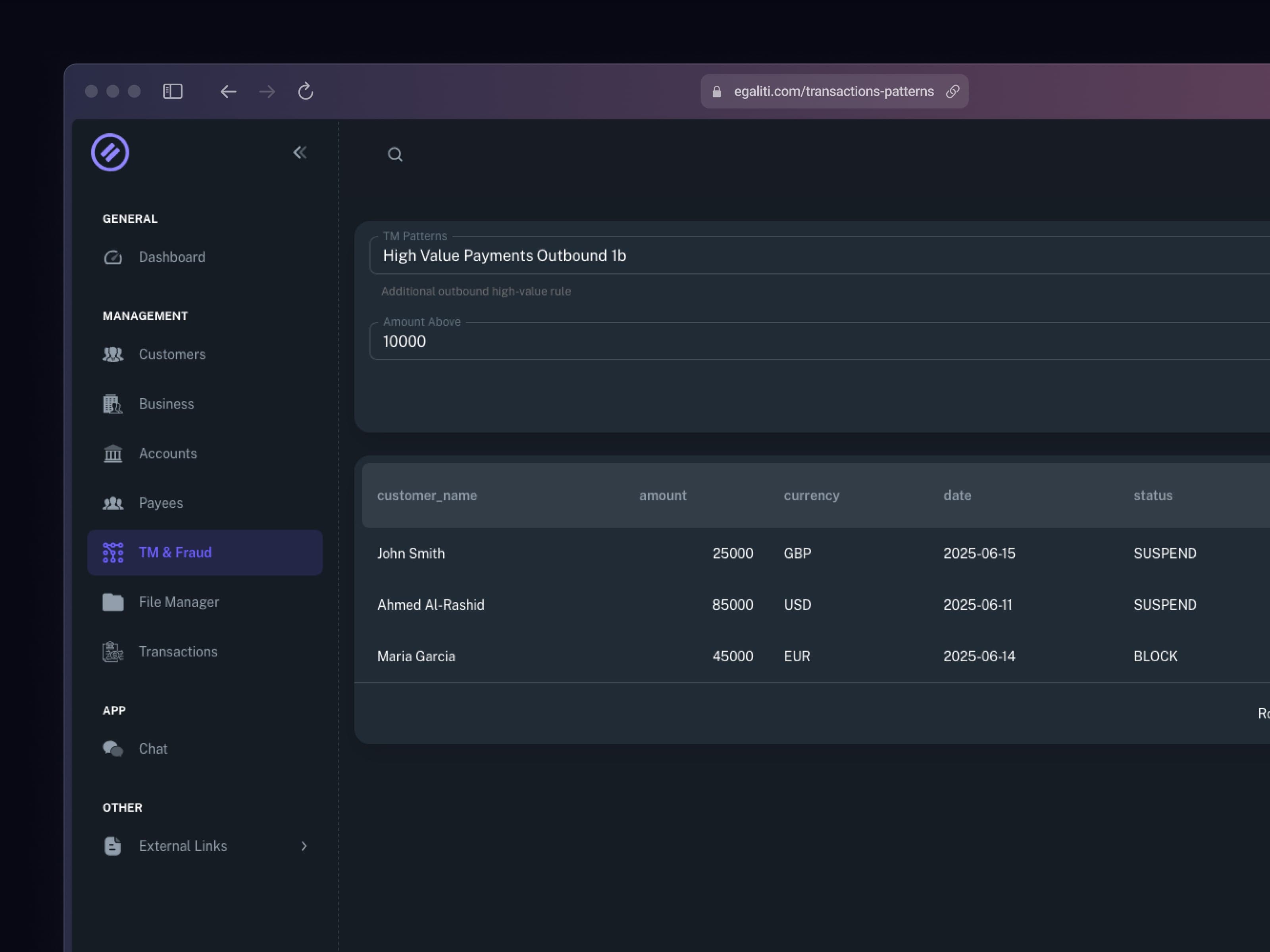
Task: Click the Accounts bank icon
Action: tap(113, 453)
